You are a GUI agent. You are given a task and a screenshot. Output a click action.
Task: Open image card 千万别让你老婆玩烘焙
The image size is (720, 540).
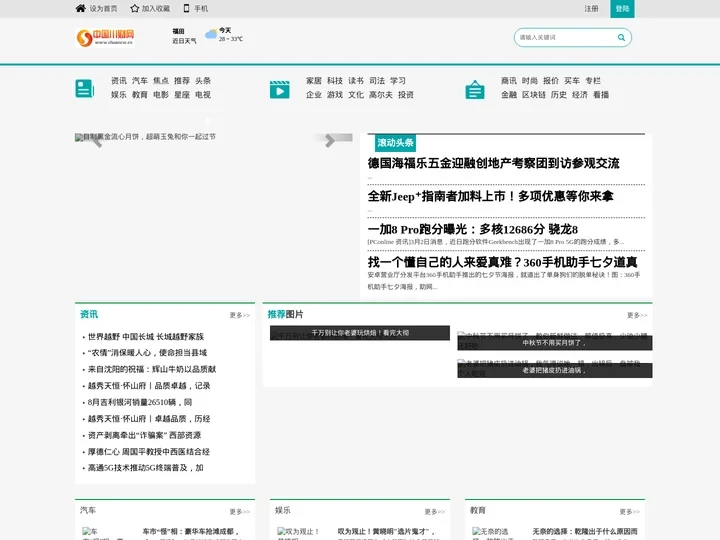(x=360, y=333)
